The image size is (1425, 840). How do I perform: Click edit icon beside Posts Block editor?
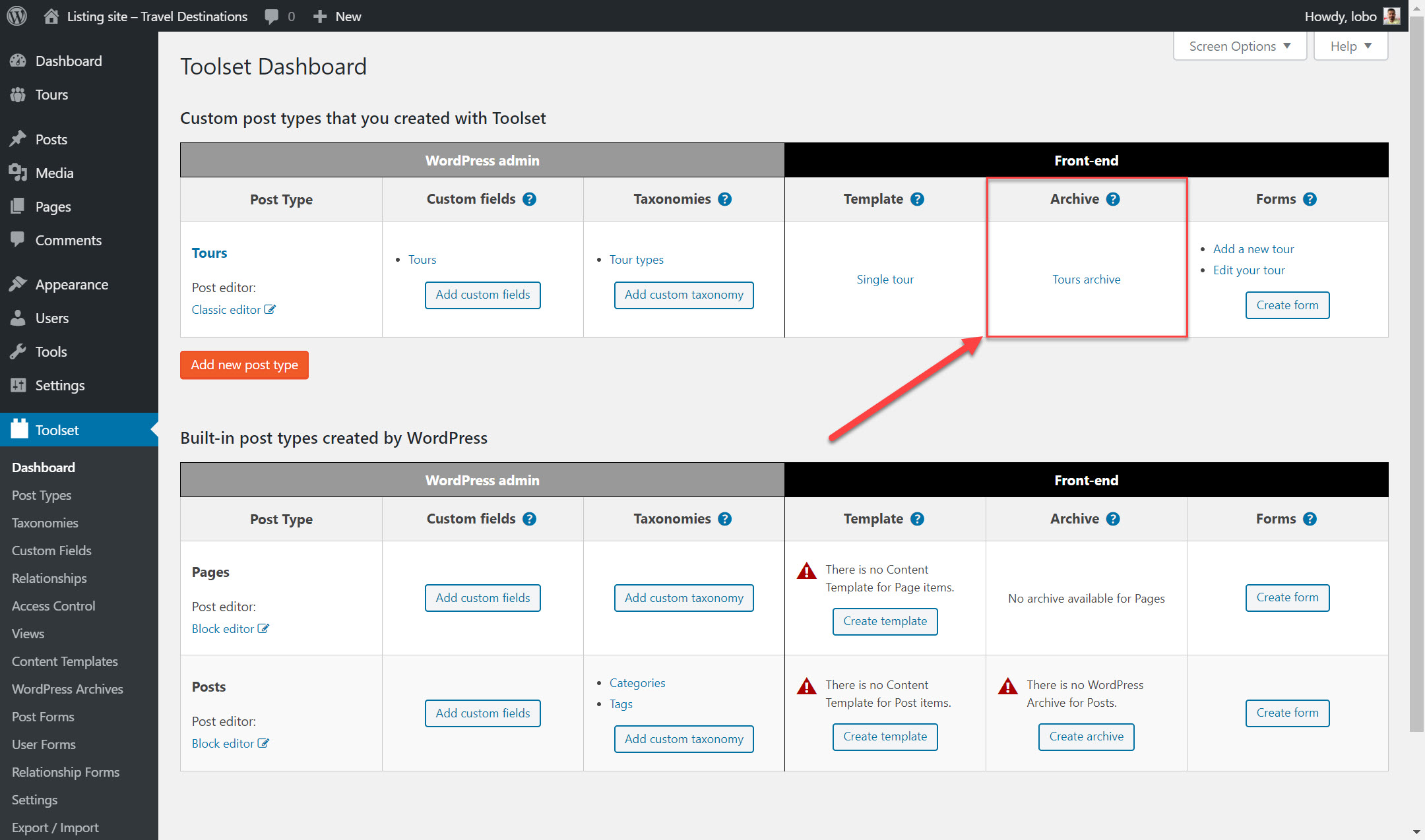pos(263,743)
